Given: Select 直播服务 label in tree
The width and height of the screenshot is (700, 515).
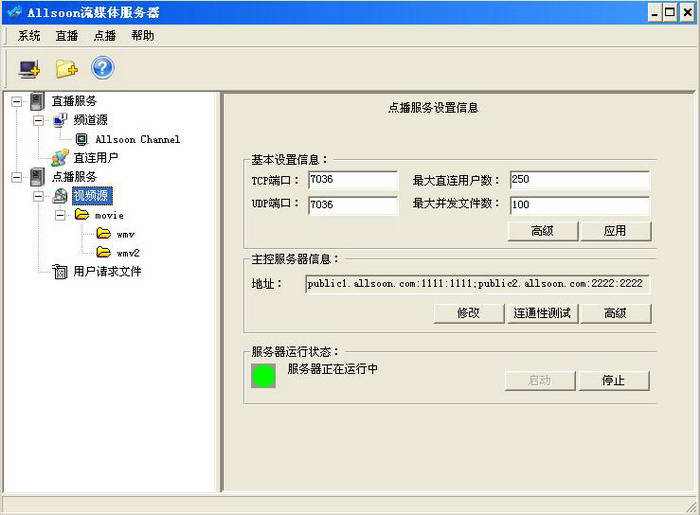Looking at the screenshot, I should [74, 101].
